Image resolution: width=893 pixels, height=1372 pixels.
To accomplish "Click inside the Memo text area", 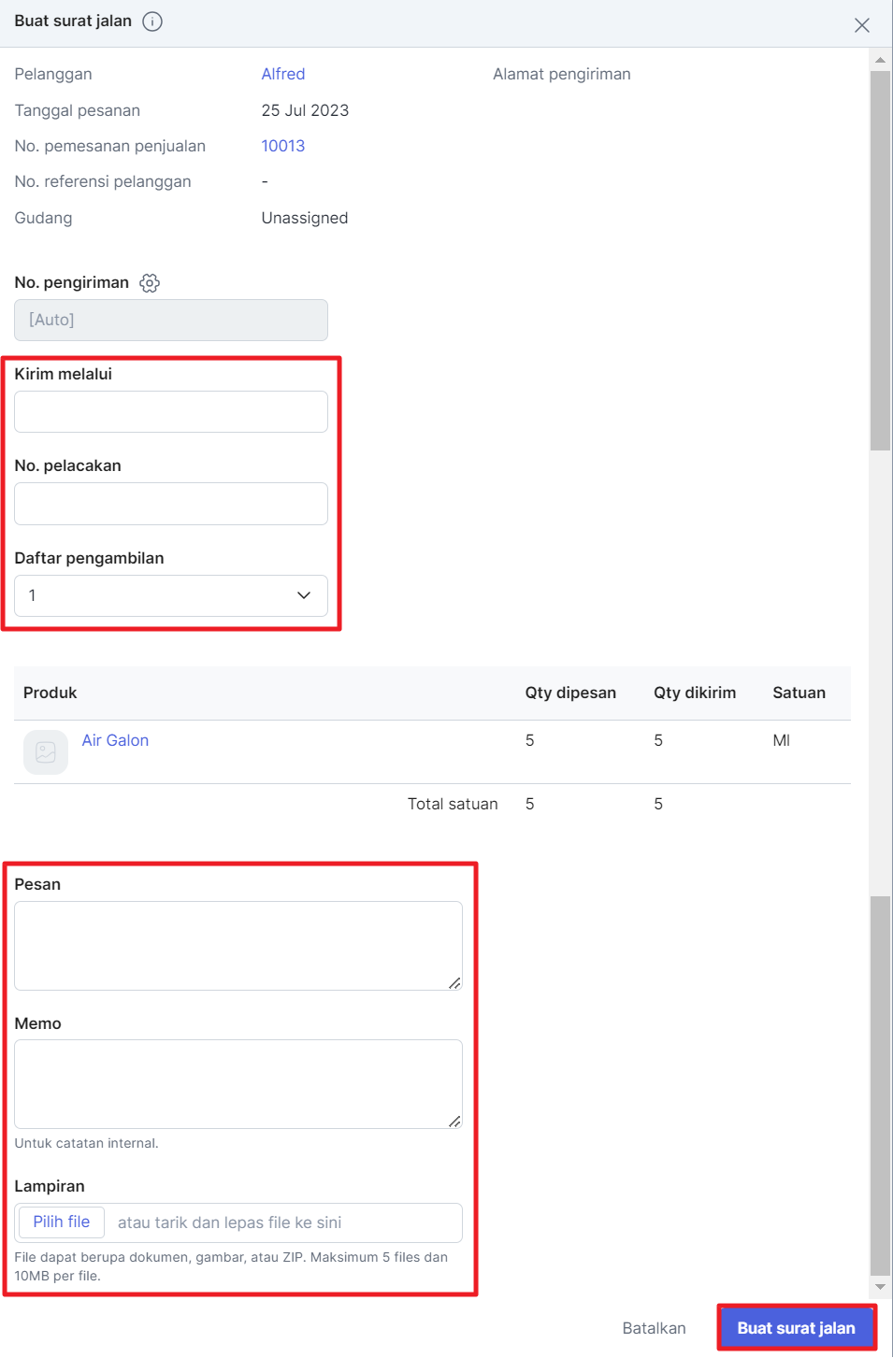I will click(238, 1084).
